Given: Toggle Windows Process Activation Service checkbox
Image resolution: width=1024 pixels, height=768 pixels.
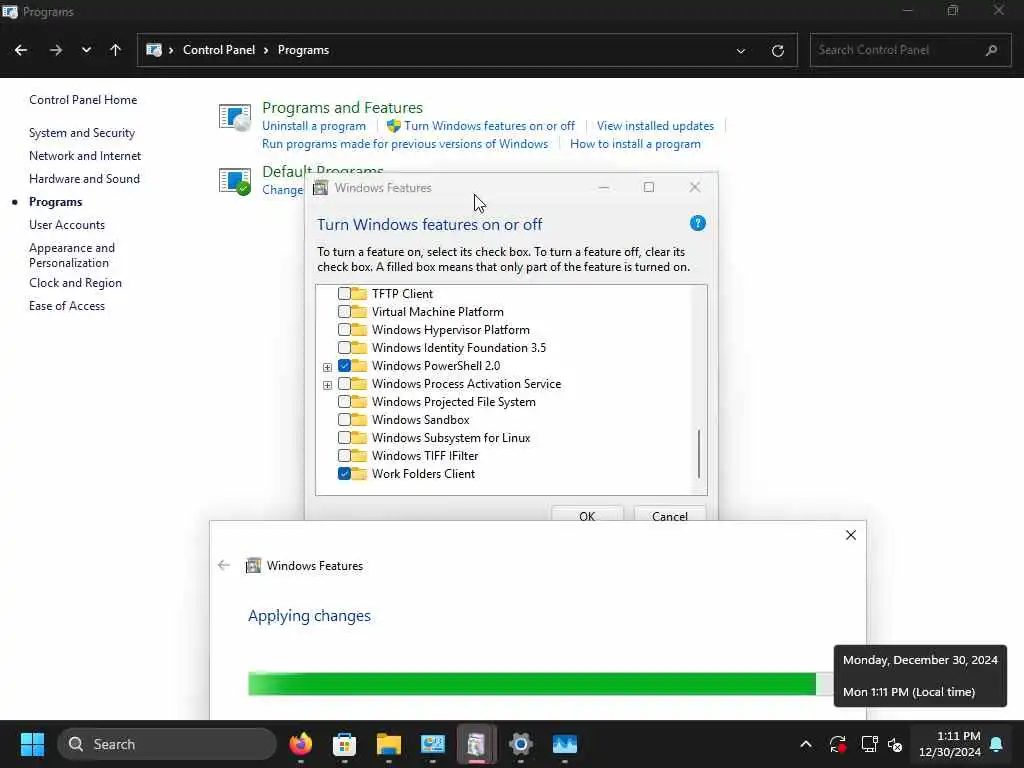Looking at the screenshot, I should pos(344,384).
